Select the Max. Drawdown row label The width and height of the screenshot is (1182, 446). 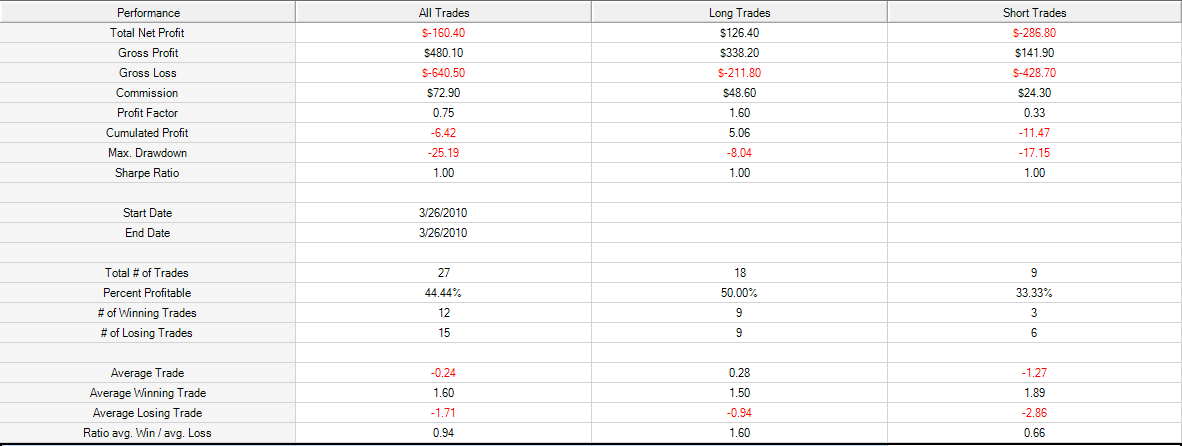147,153
